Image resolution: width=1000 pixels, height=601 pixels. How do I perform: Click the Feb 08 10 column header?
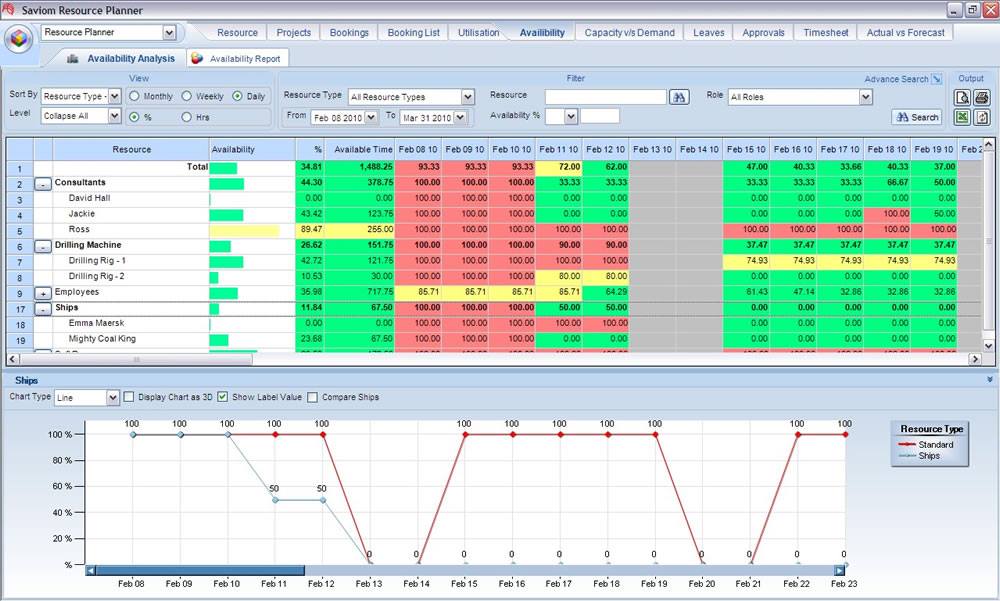[418, 149]
